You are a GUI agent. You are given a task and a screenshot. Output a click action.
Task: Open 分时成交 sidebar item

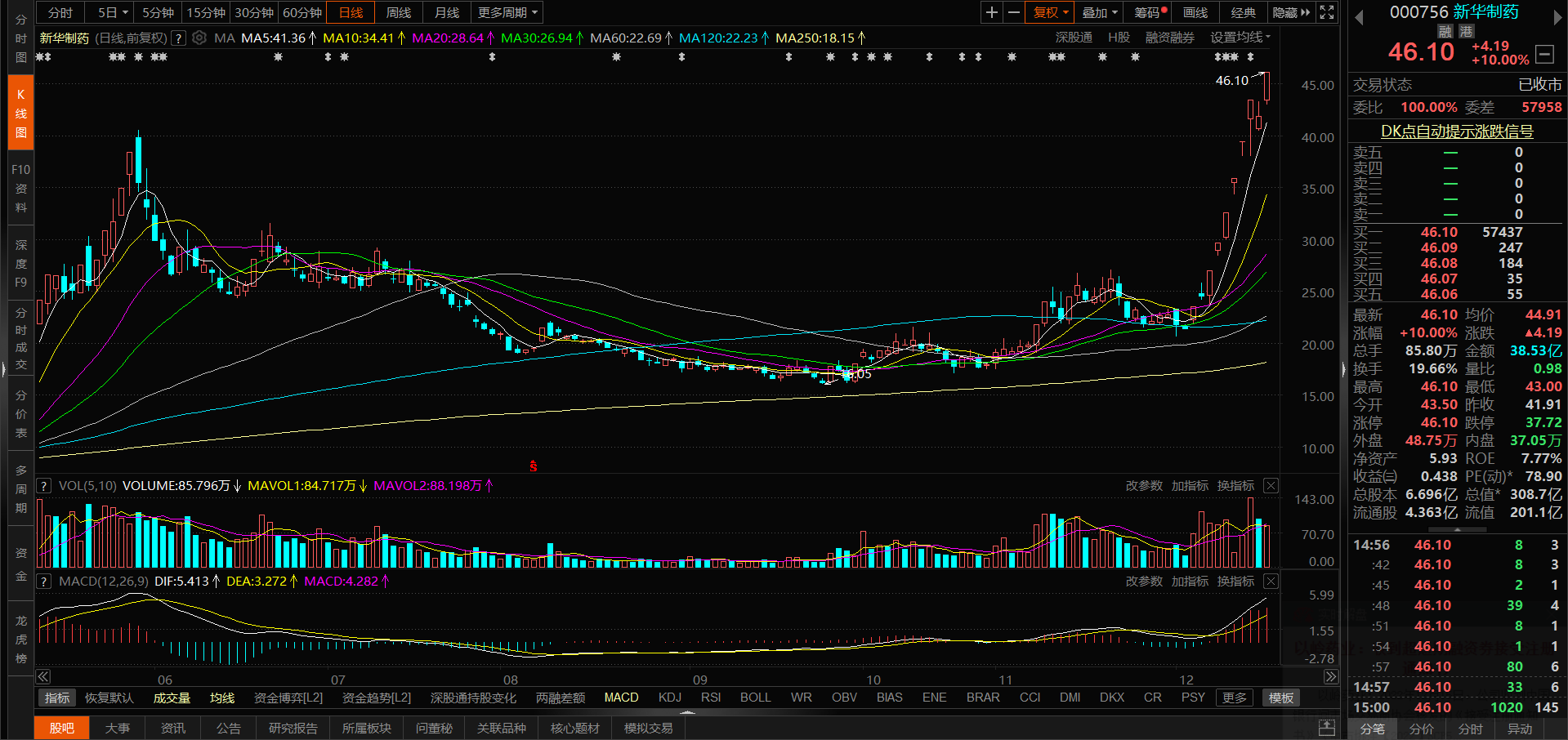(x=21, y=339)
